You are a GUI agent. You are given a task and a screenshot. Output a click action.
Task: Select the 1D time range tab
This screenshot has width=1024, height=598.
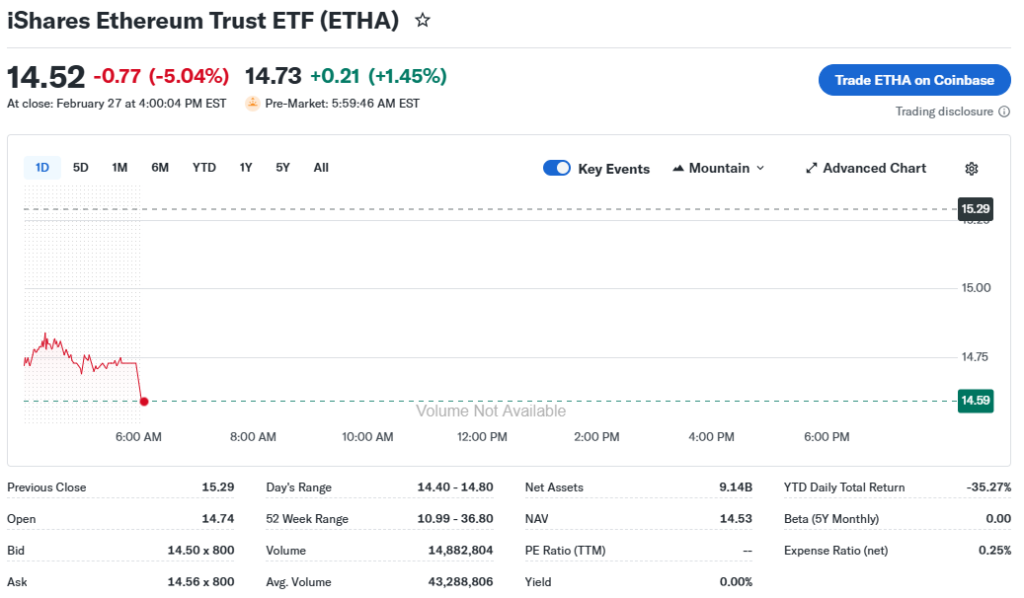tap(42, 168)
